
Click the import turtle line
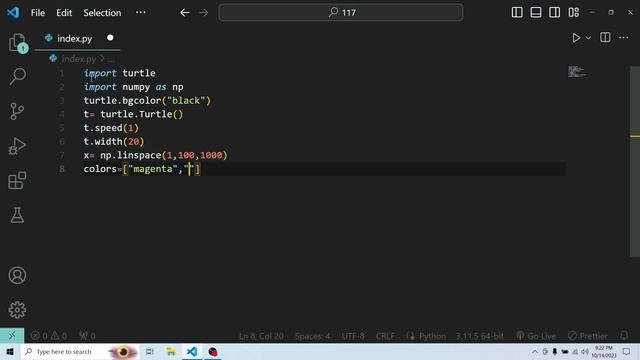120,73
